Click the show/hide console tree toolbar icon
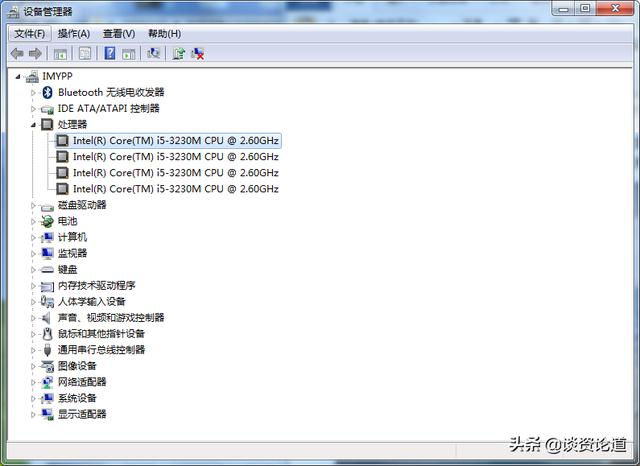This screenshot has width=640, height=466. tap(60, 53)
